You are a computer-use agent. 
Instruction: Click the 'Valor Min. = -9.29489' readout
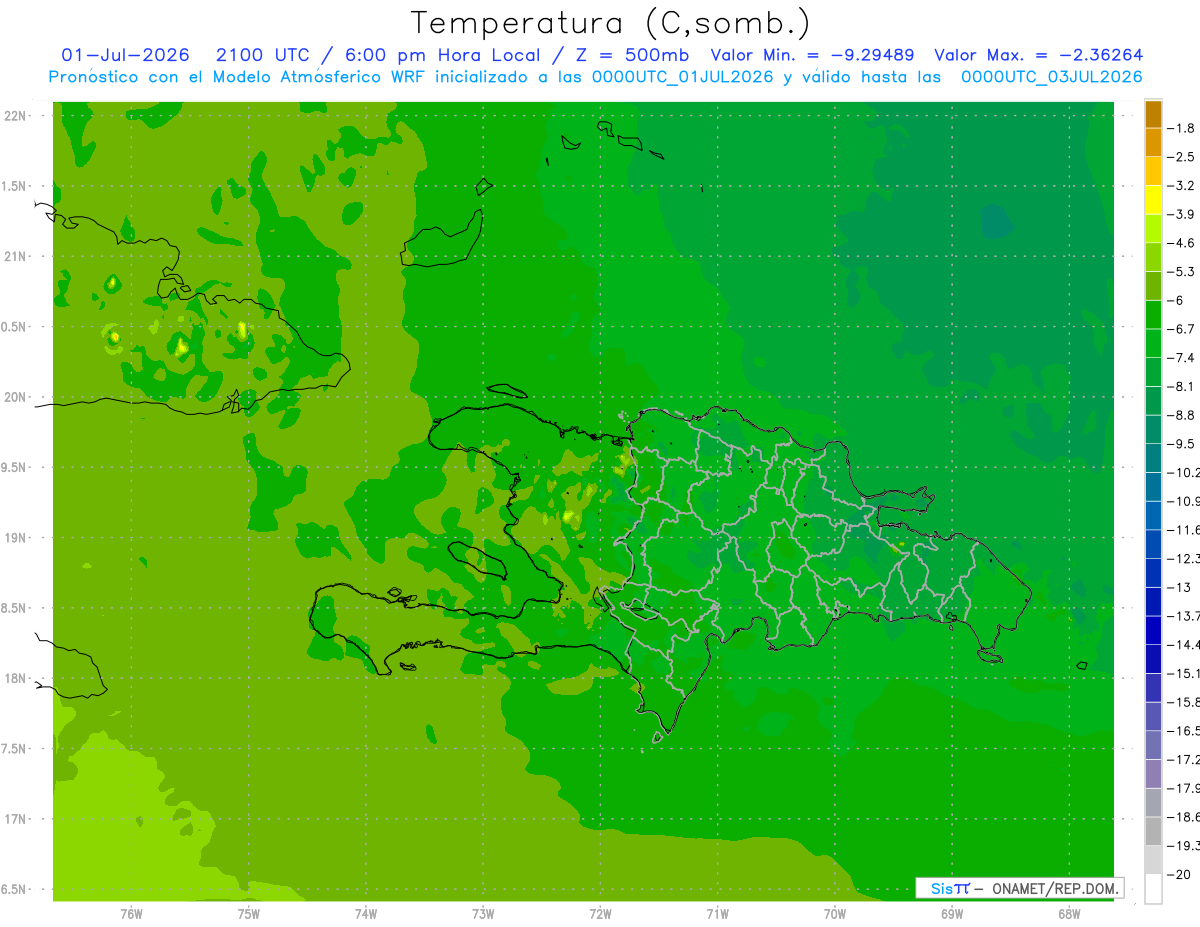coord(812,55)
